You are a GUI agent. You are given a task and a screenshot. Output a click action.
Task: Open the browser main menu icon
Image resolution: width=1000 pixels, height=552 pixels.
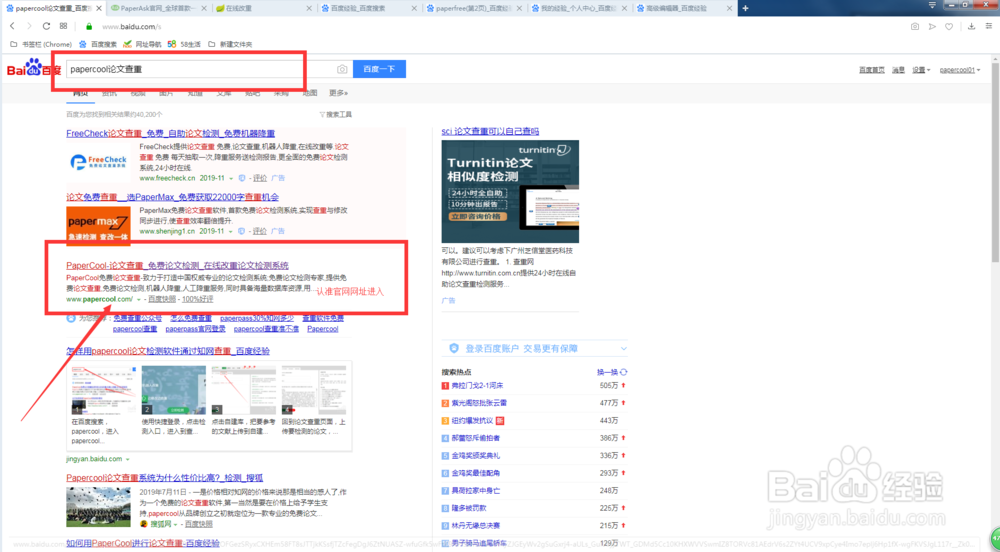[989, 26]
